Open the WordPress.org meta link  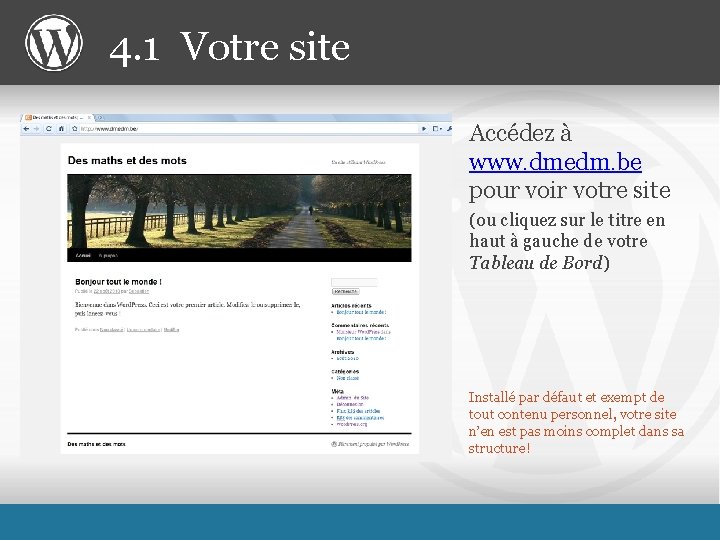click(x=352, y=424)
